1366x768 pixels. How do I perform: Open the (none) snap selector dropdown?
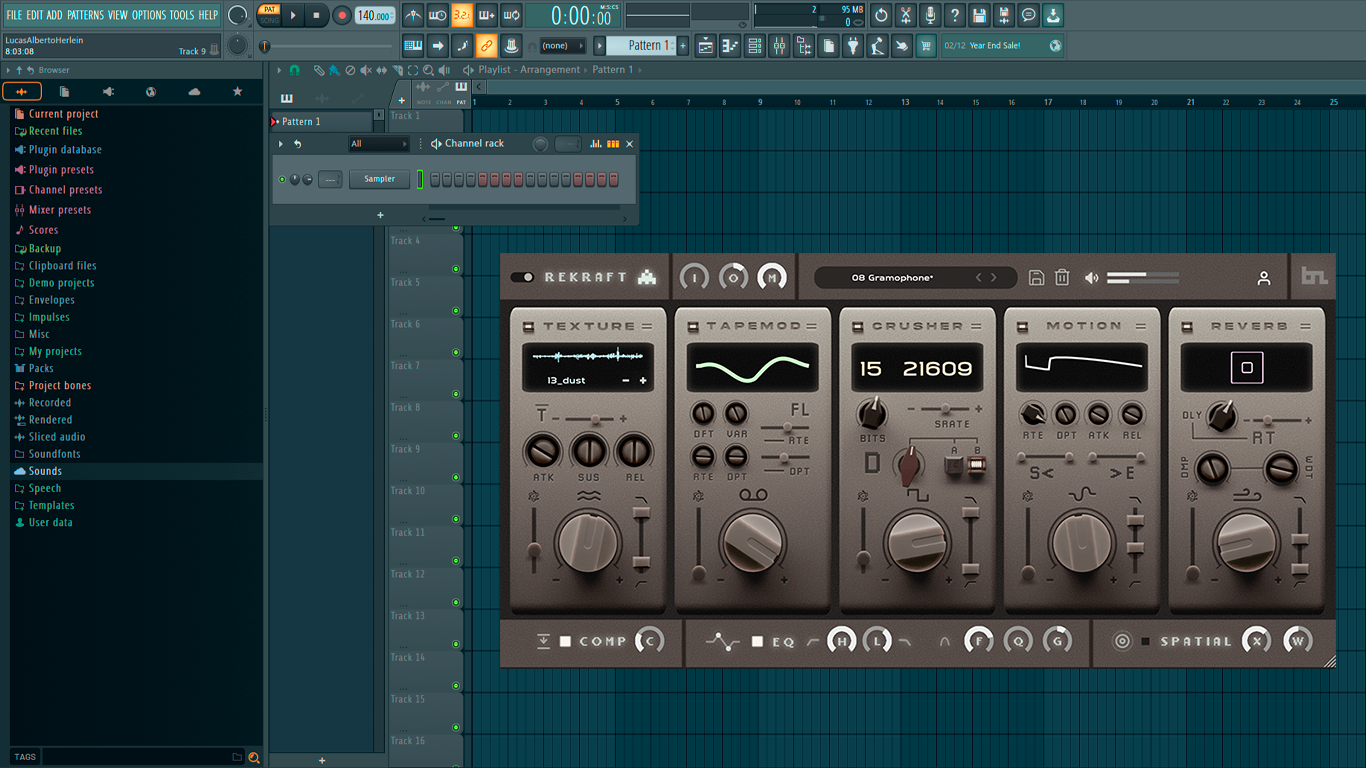point(563,46)
